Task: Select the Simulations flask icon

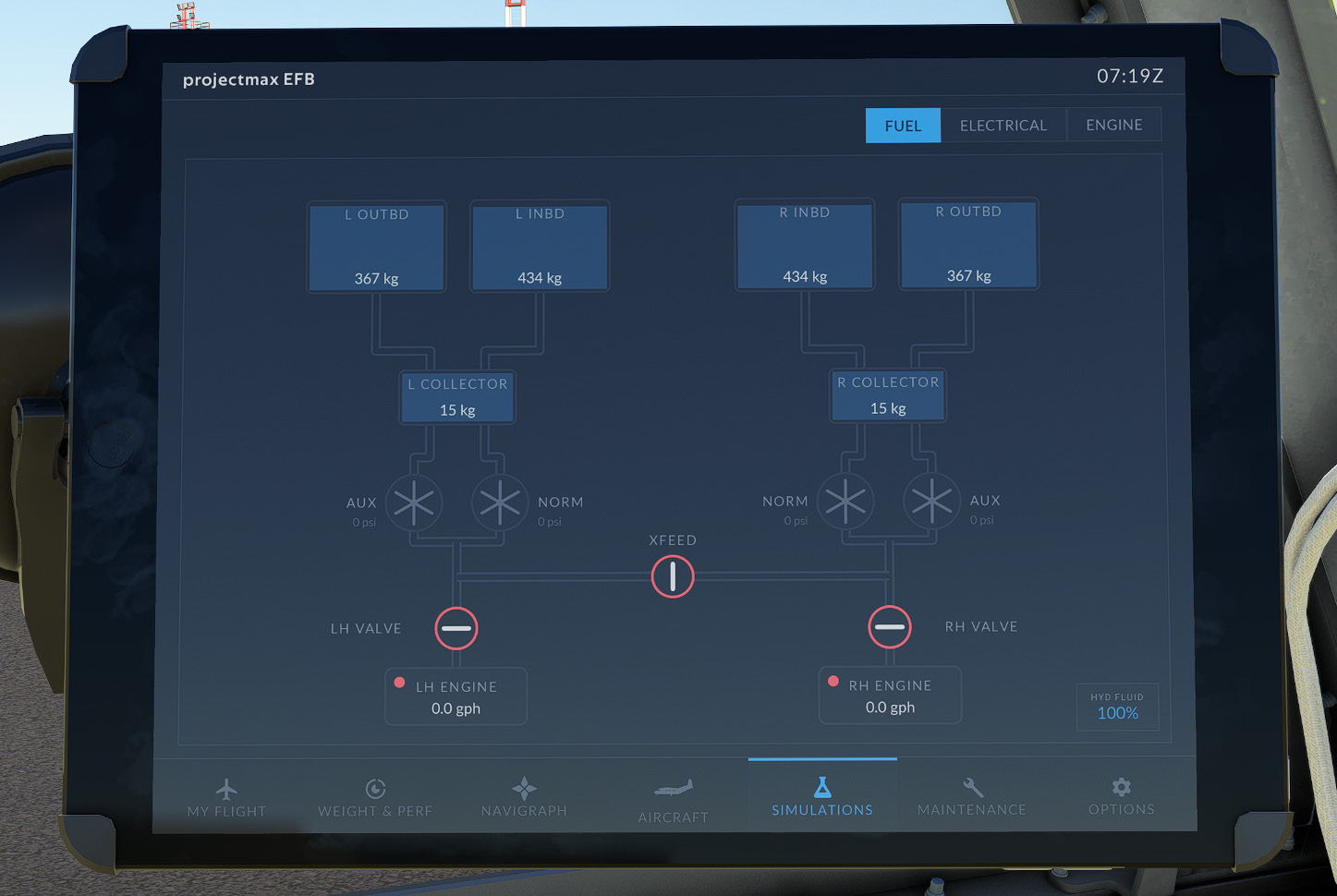Action: click(x=822, y=787)
